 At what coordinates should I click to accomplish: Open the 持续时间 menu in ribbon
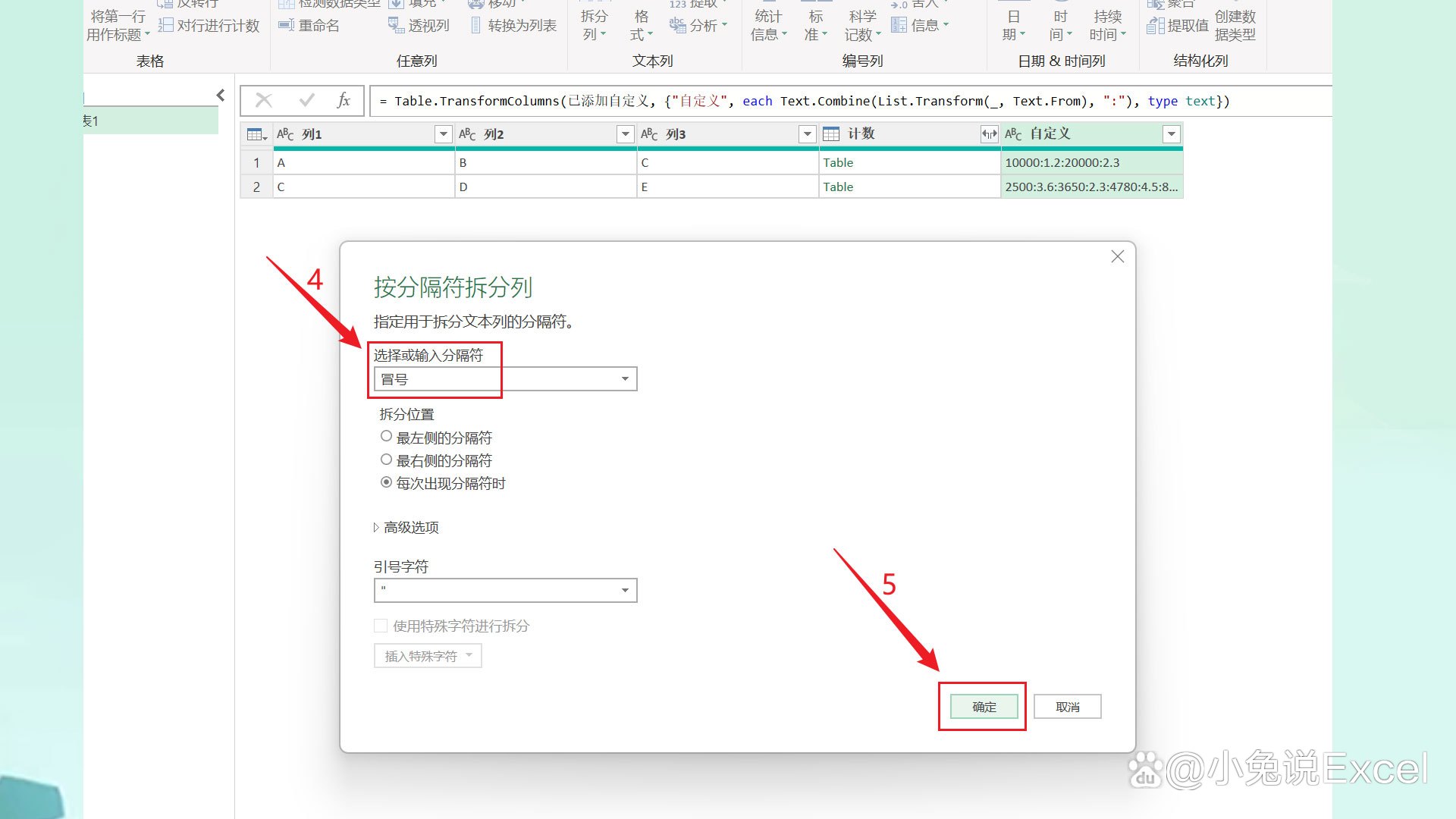point(1107,26)
